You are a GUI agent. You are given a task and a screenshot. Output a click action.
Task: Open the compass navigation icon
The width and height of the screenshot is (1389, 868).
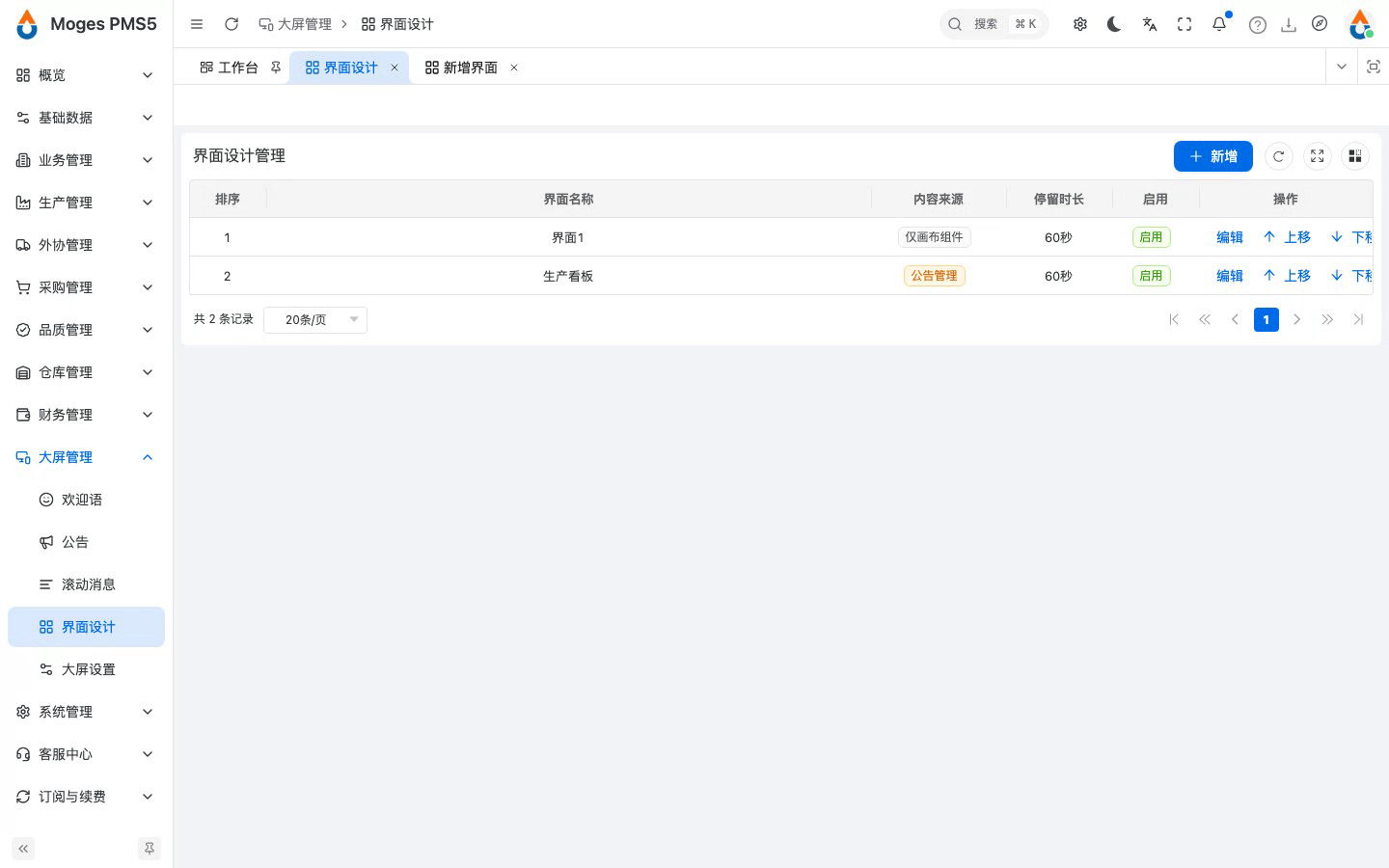pyautogui.click(x=1320, y=24)
